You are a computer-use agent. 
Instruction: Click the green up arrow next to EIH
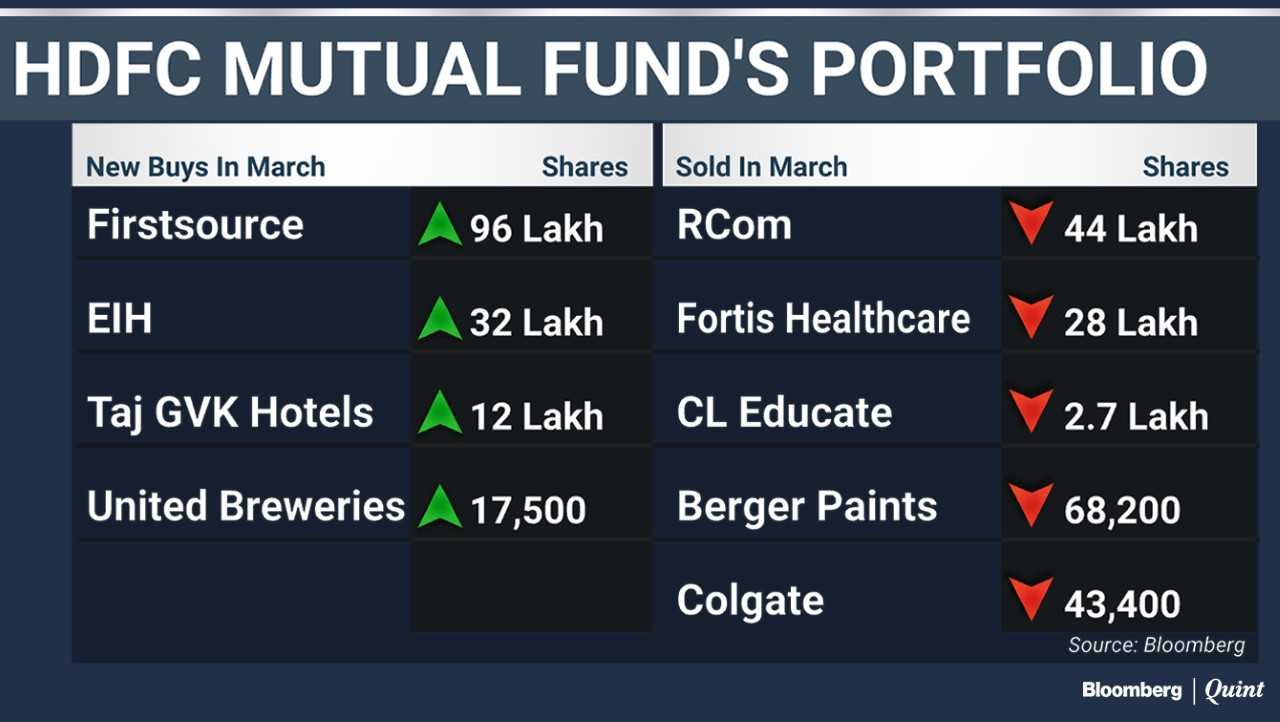click(439, 319)
